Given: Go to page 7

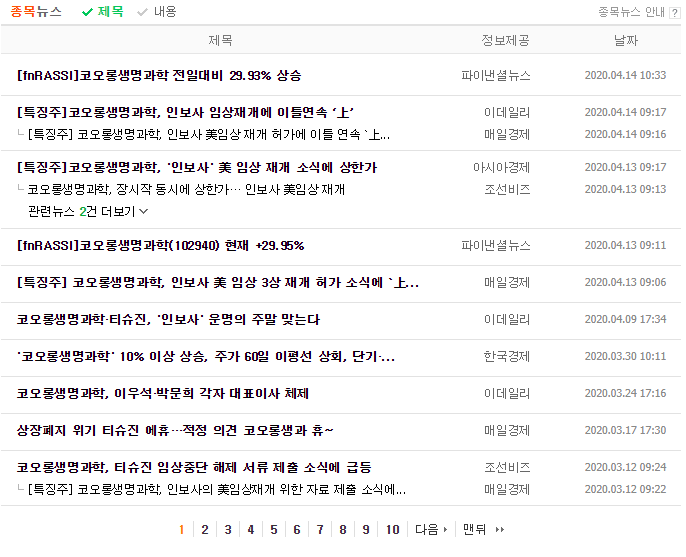Looking at the screenshot, I should pos(320,530).
